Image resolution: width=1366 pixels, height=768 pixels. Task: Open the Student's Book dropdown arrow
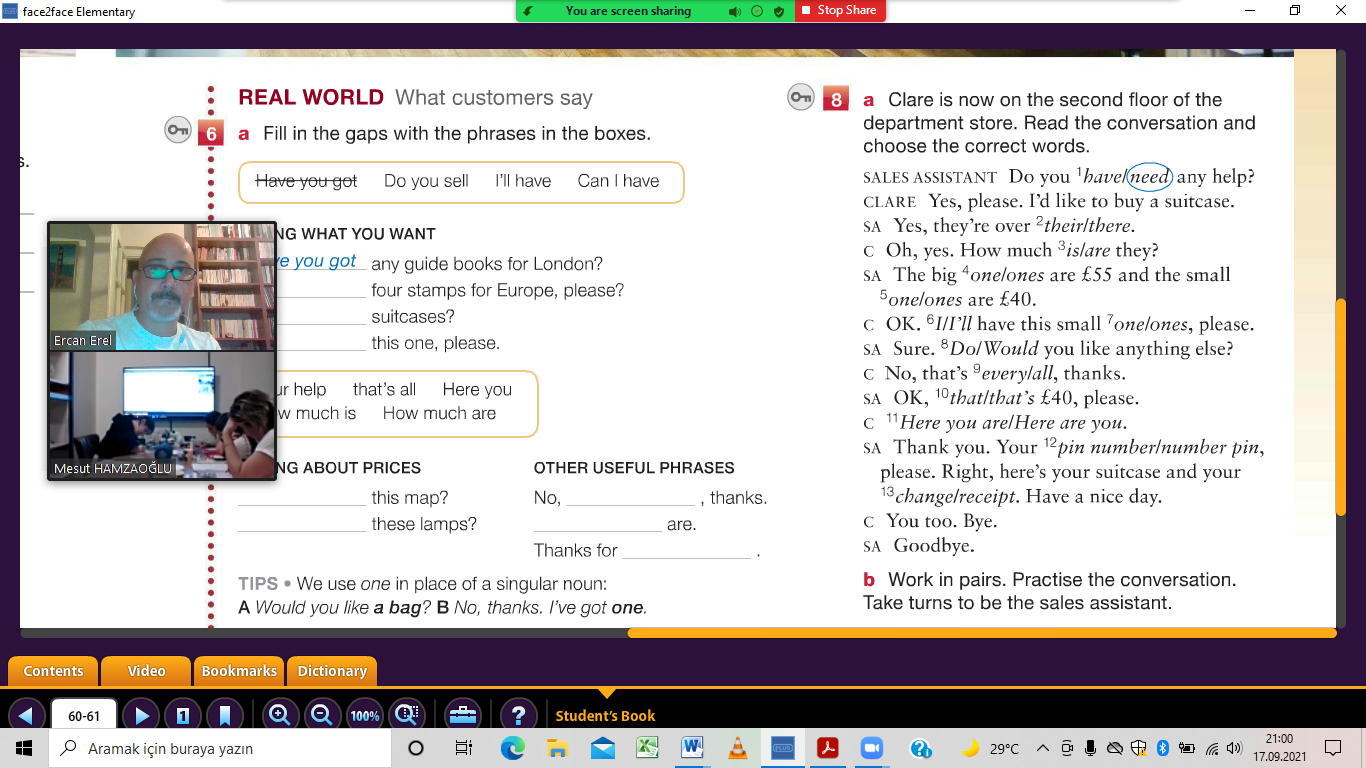(605, 693)
